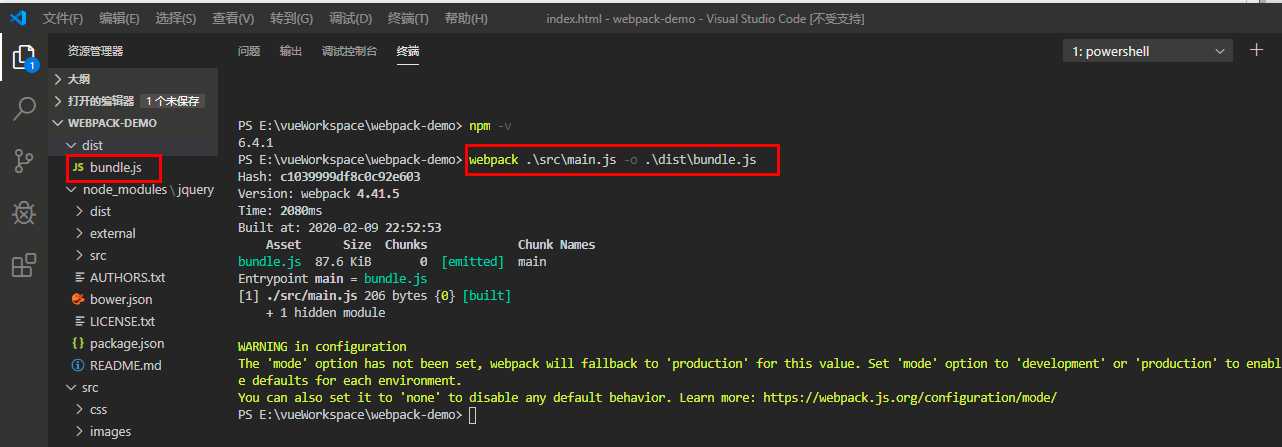Open the 选择(S) menu
Image resolution: width=1282 pixels, height=447 pixels.
coord(176,19)
